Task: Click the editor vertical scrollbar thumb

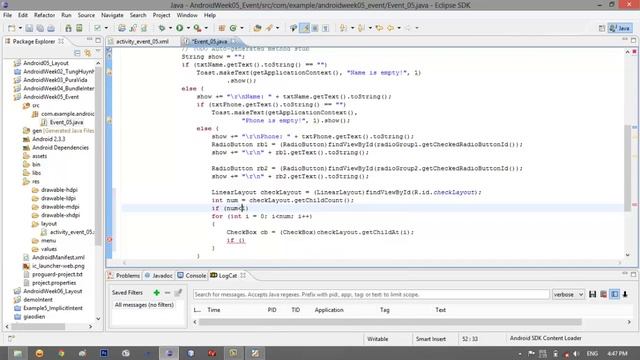Action: click(x=628, y=168)
